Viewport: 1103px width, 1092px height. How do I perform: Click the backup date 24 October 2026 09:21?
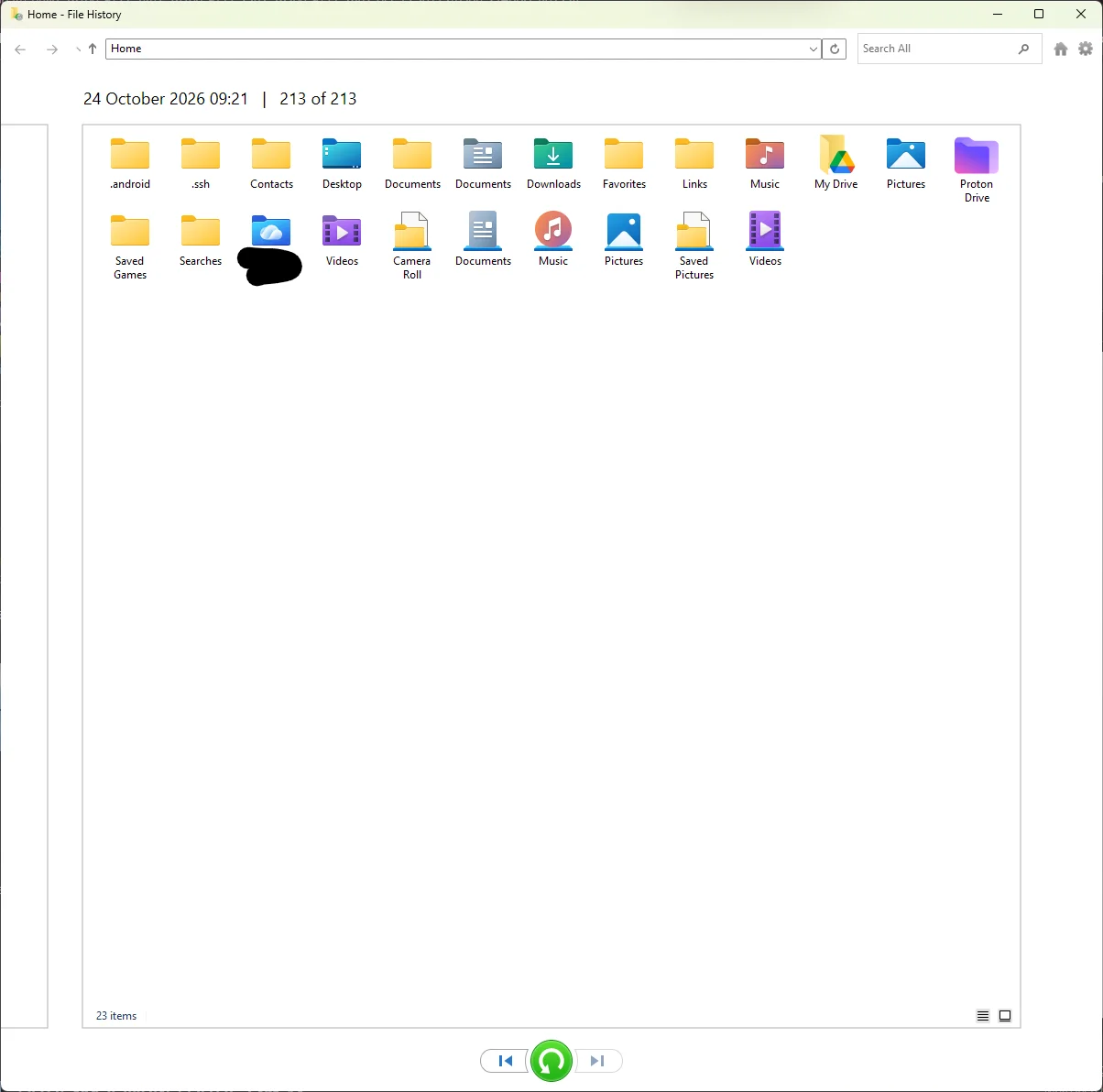(x=166, y=99)
